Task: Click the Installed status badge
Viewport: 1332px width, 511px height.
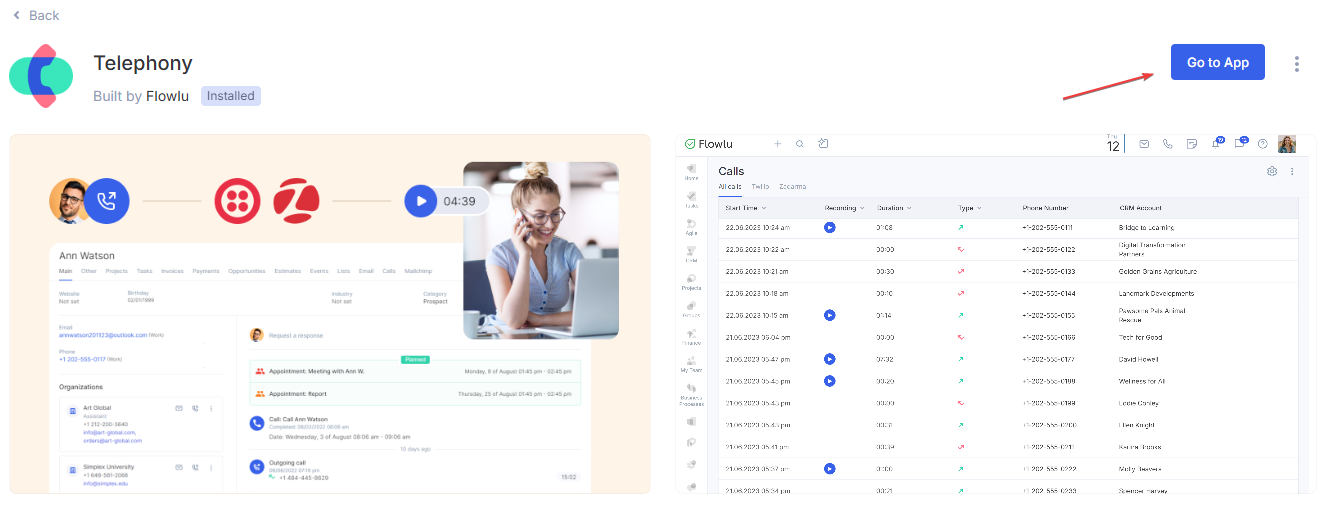Action: (231, 96)
